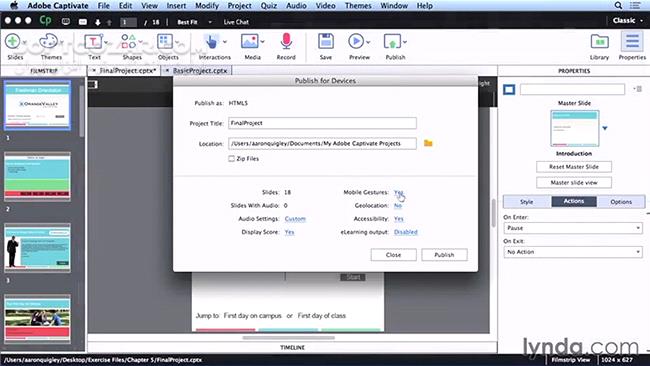Click the eLearning output Disabled link

point(405,232)
